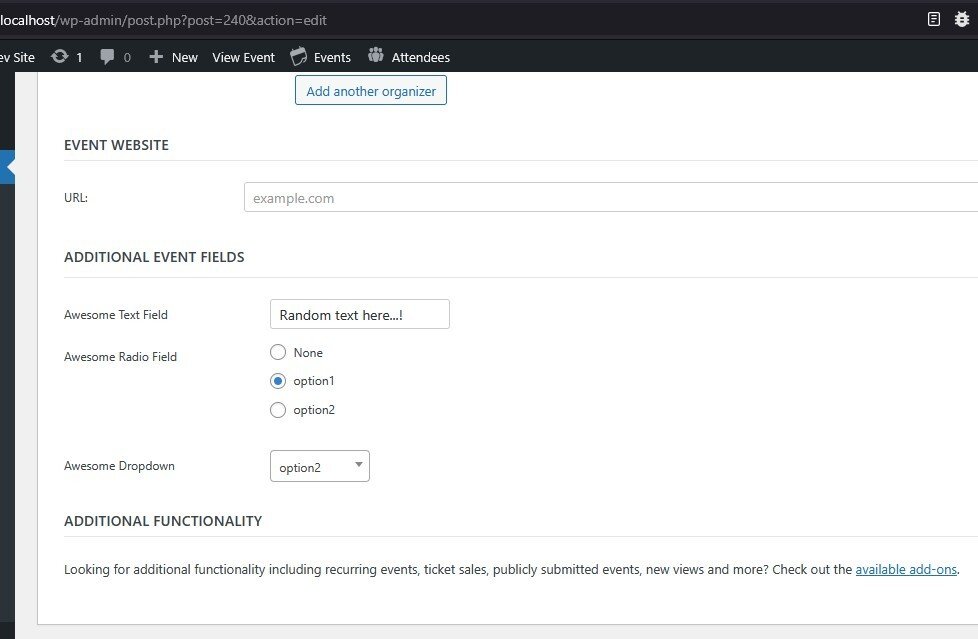Click the updates refresh icon in admin bar

[60, 57]
